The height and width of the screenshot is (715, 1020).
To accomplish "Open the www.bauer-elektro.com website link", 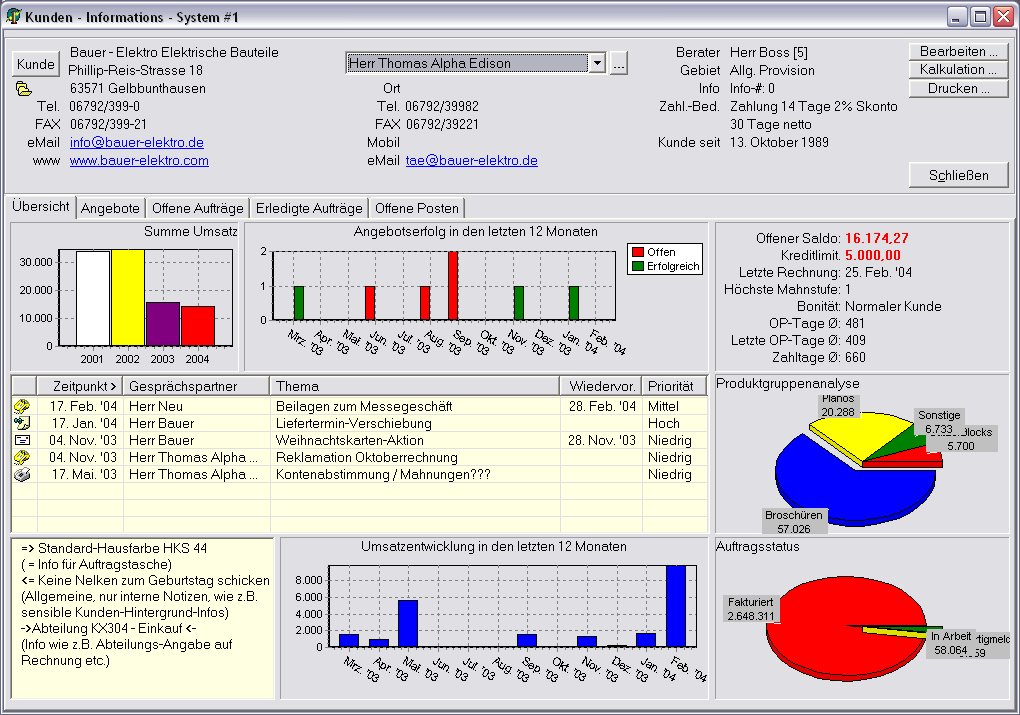I will coord(139,161).
